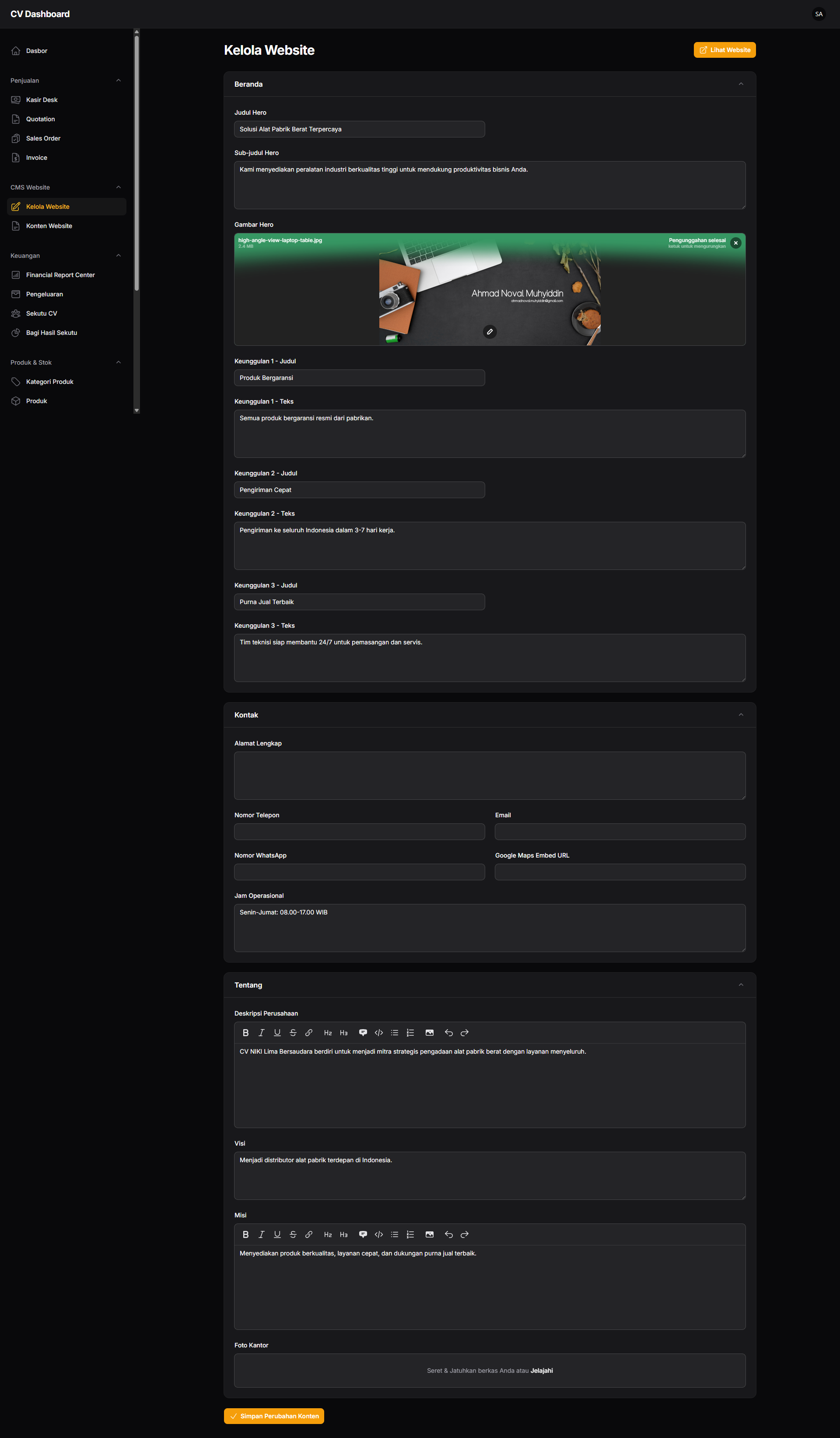The width and height of the screenshot is (840, 1438).
Task: Toggle strikethrough in Deskripsi Perusahaan editor
Action: pos(293,1033)
